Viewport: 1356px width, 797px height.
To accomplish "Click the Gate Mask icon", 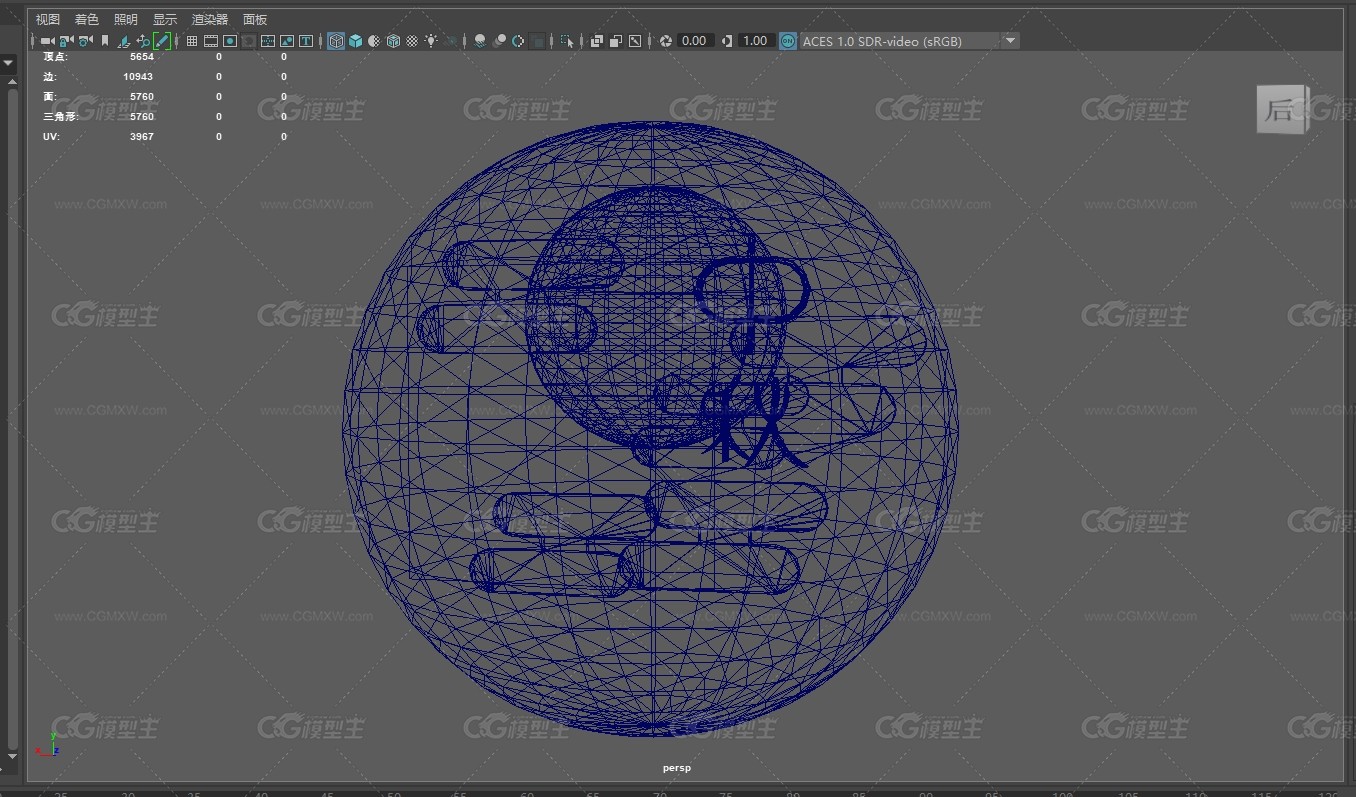I will tap(249, 41).
